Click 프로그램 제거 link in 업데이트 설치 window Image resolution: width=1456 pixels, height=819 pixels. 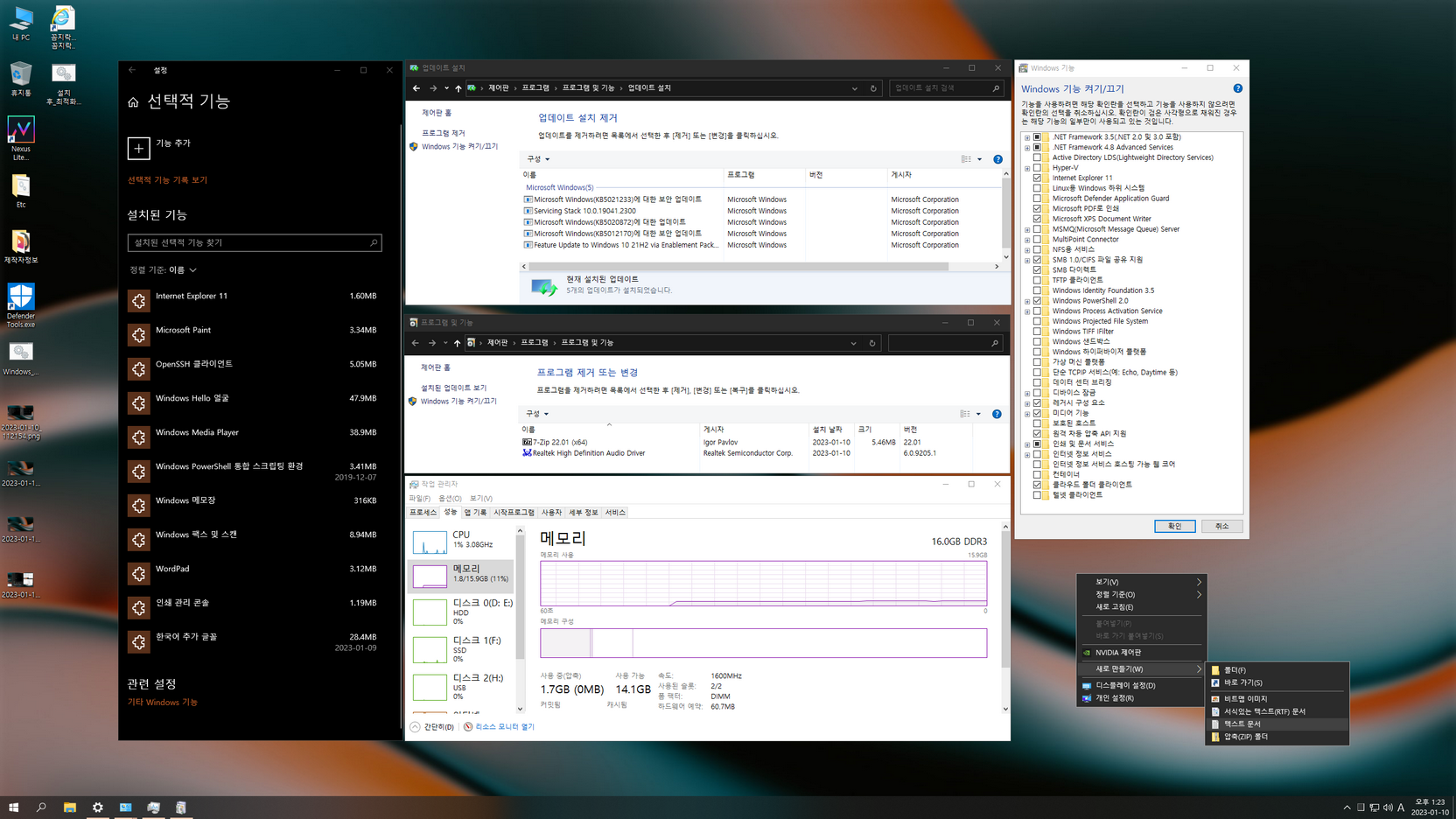(x=444, y=133)
